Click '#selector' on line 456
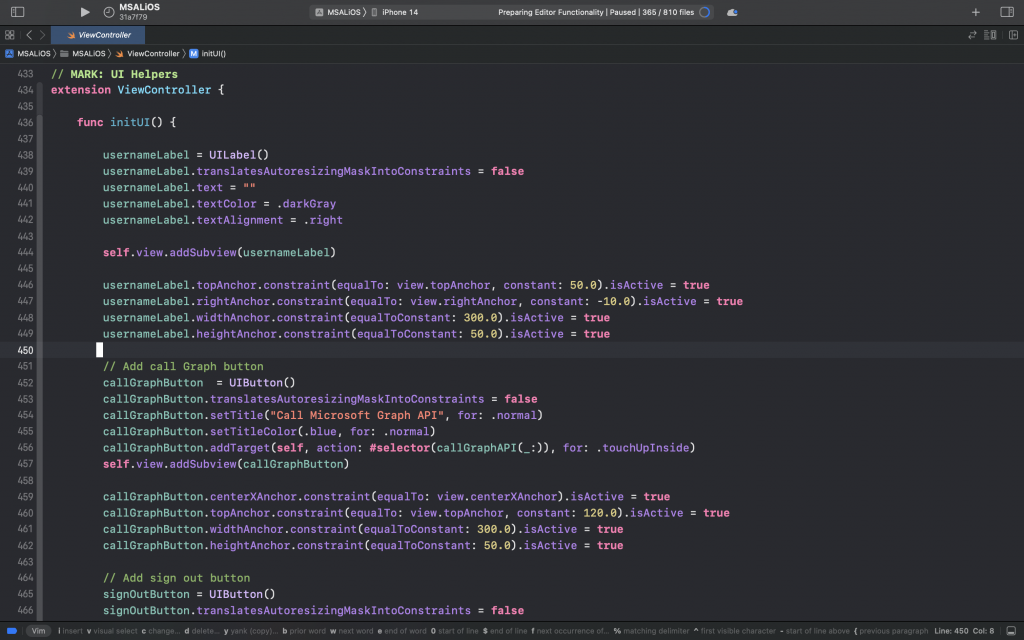The height and width of the screenshot is (640, 1024). pyautogui.click(x=400, y=448)
